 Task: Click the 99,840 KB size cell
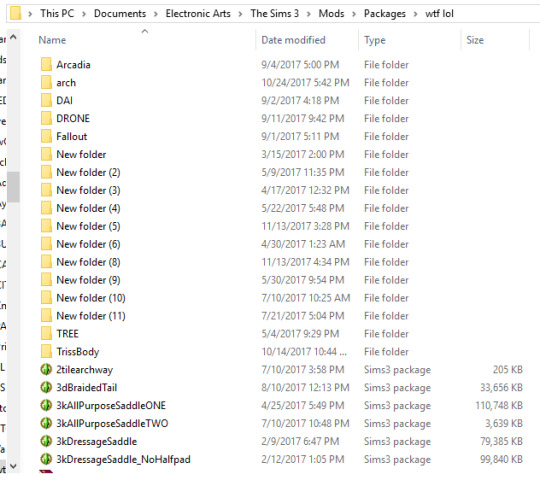coord(501,459)
